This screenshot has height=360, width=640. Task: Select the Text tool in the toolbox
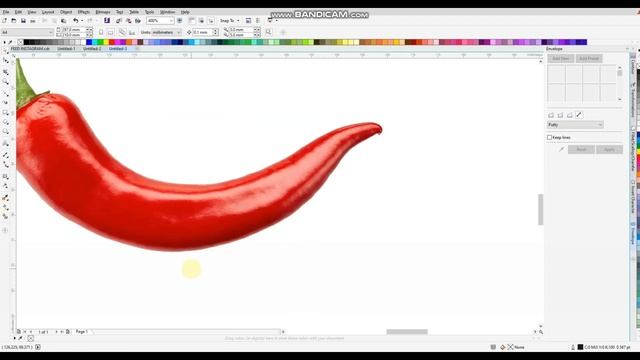click(6, 143)
